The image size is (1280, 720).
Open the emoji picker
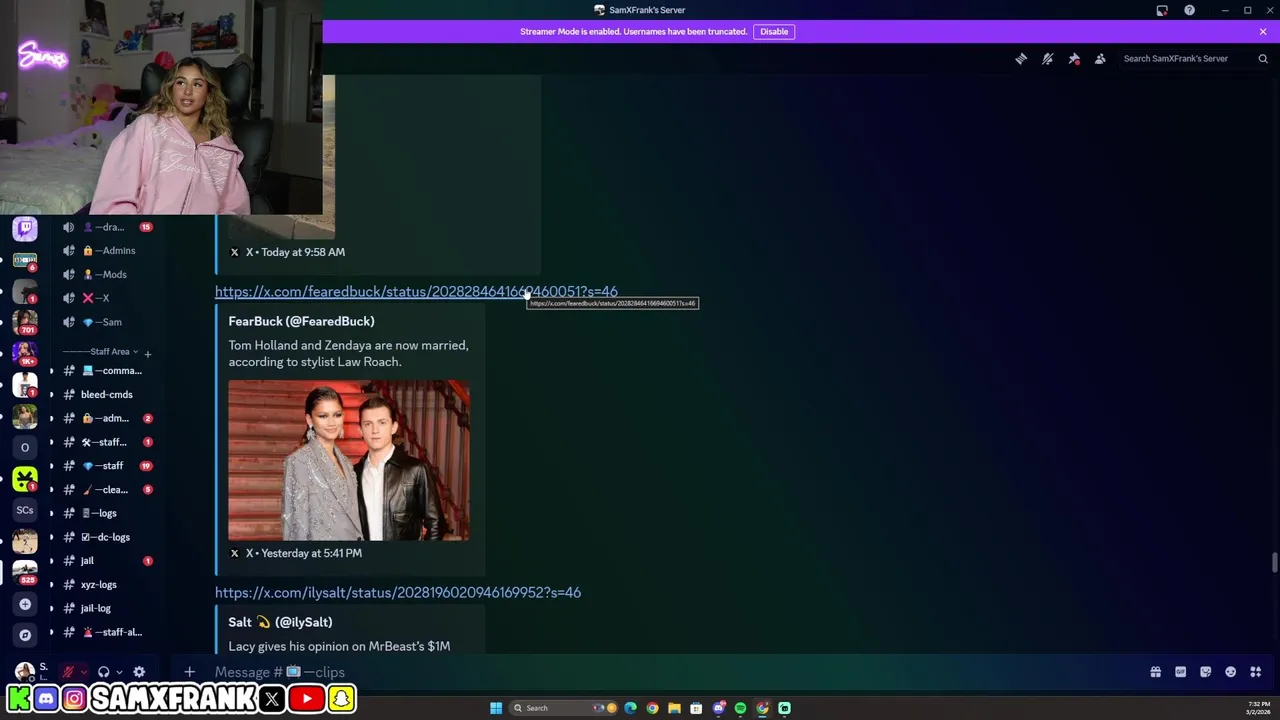(x=1230, y=672)
